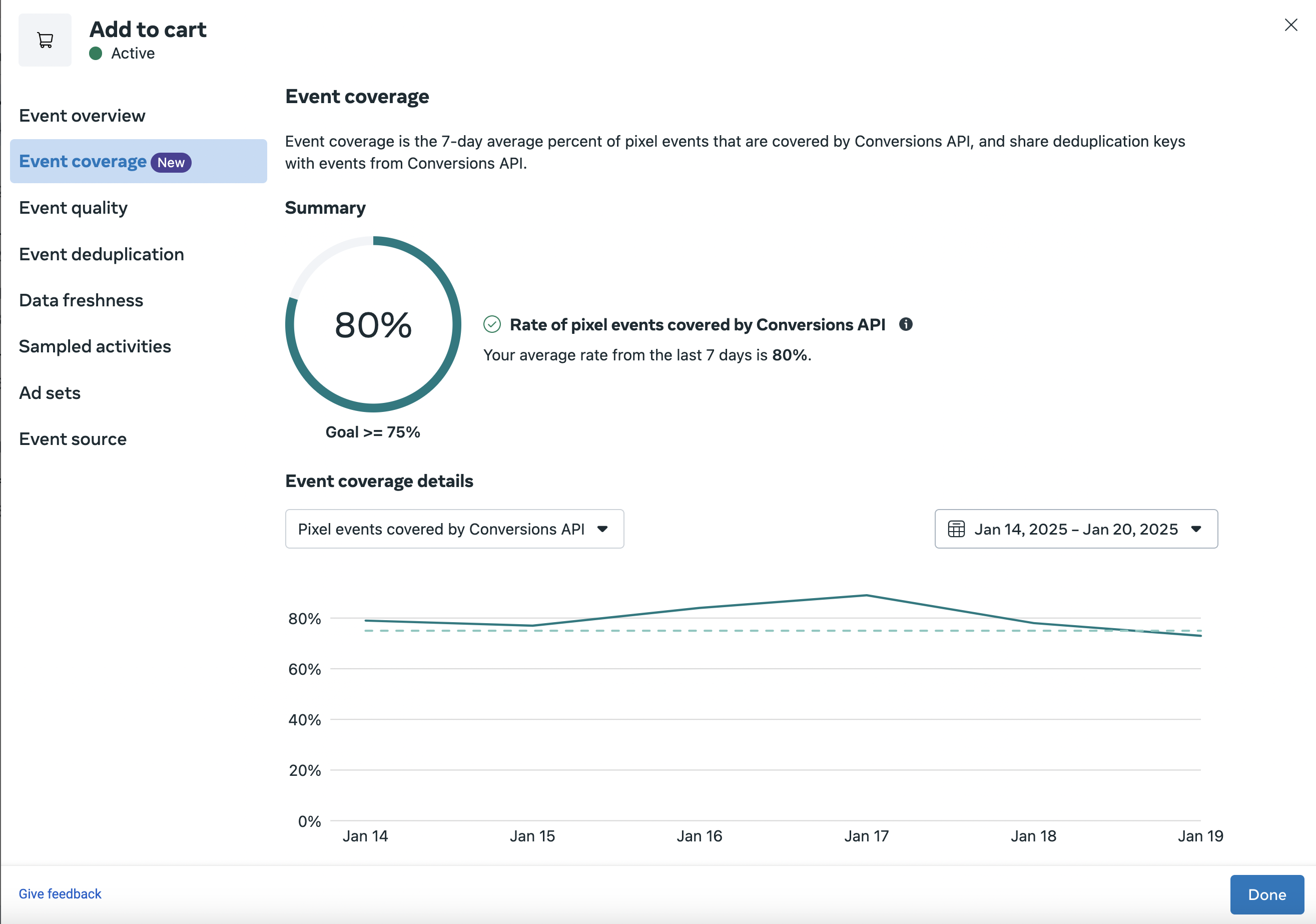This screenshot has height=924, width=1316.
Task: Click the Jan 19 axis label
Action: (1200, 836)
